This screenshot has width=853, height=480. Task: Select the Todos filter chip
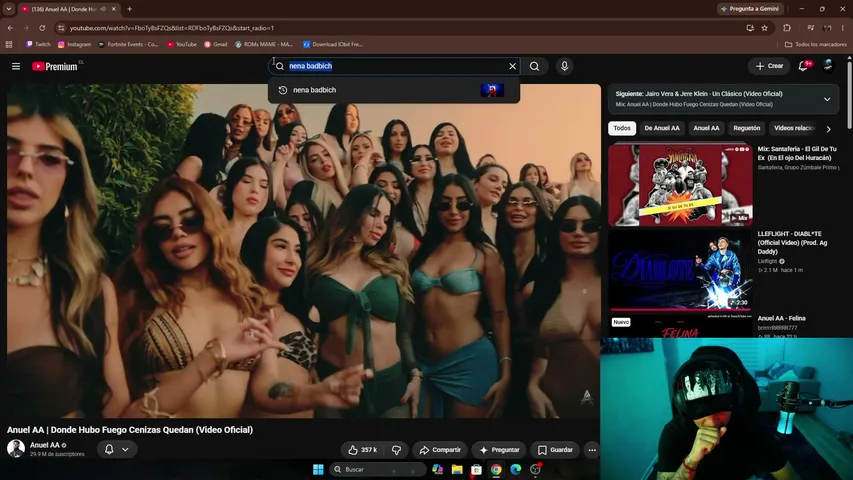click(622, 128)
